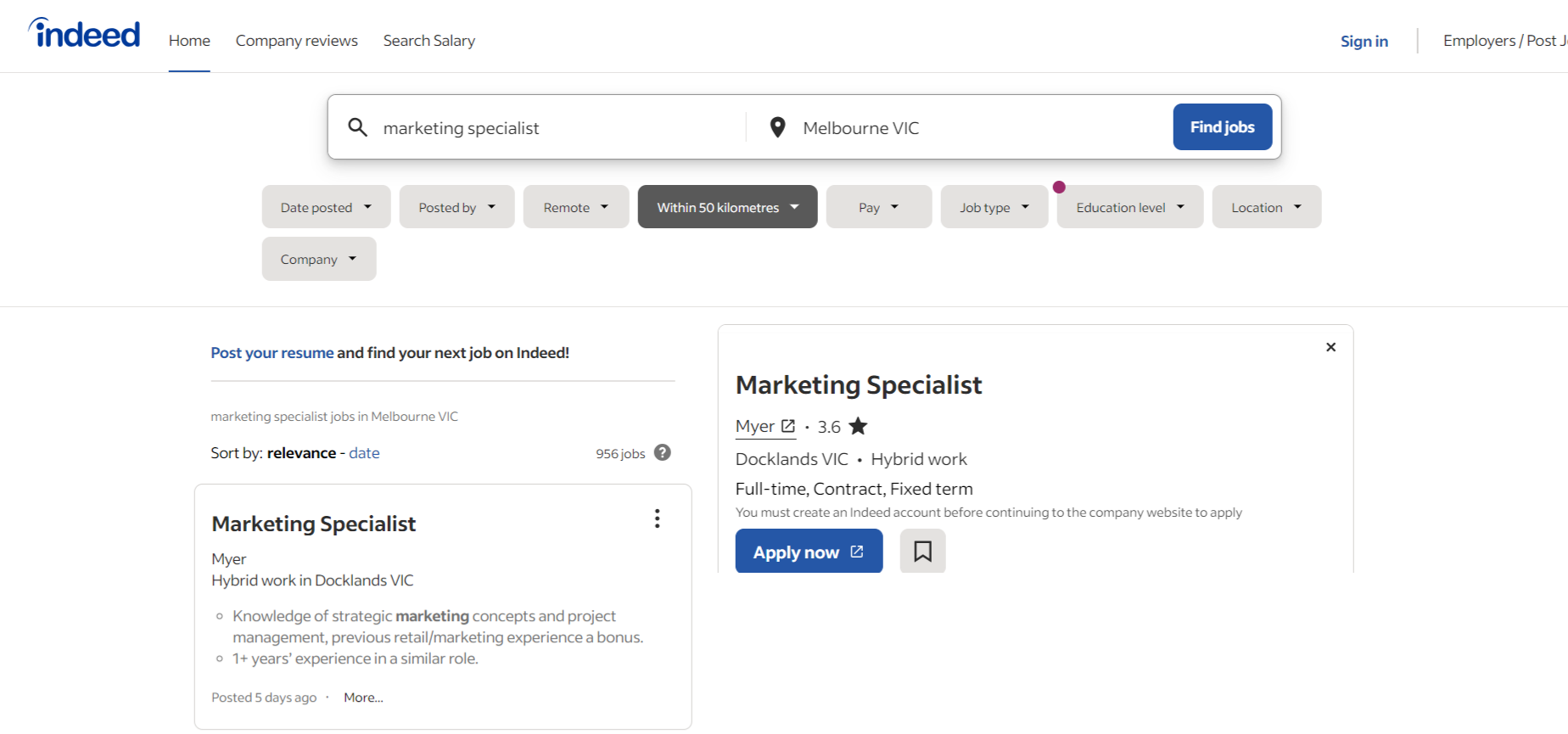Click Apply now button
This screenshot has width=1568, height=734.
[x=809, y=552]
